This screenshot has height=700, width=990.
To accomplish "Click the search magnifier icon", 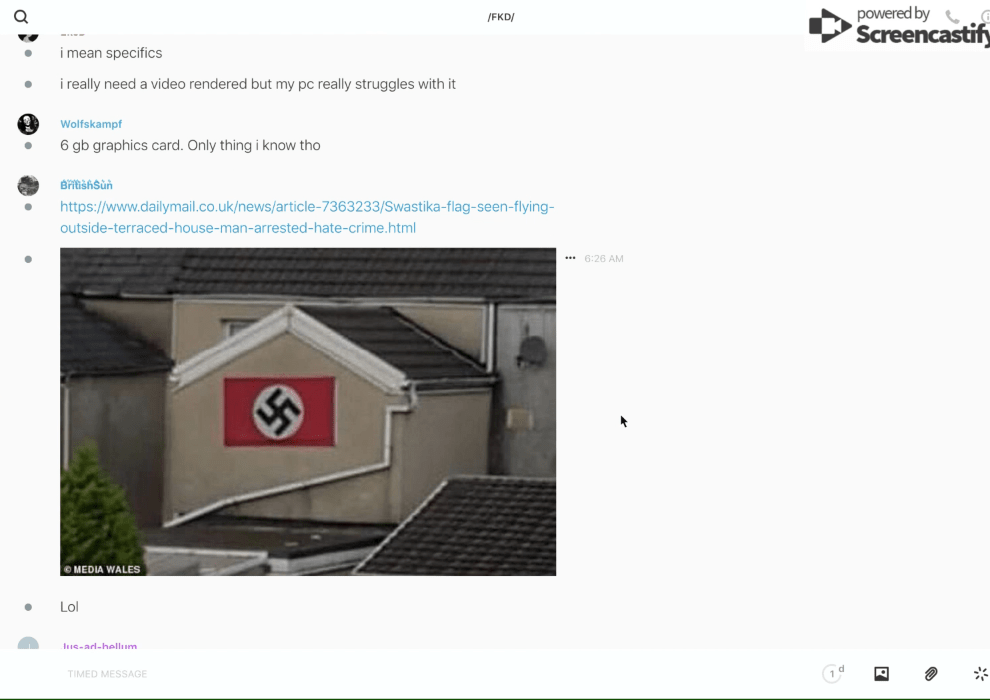I will point(21,17).
